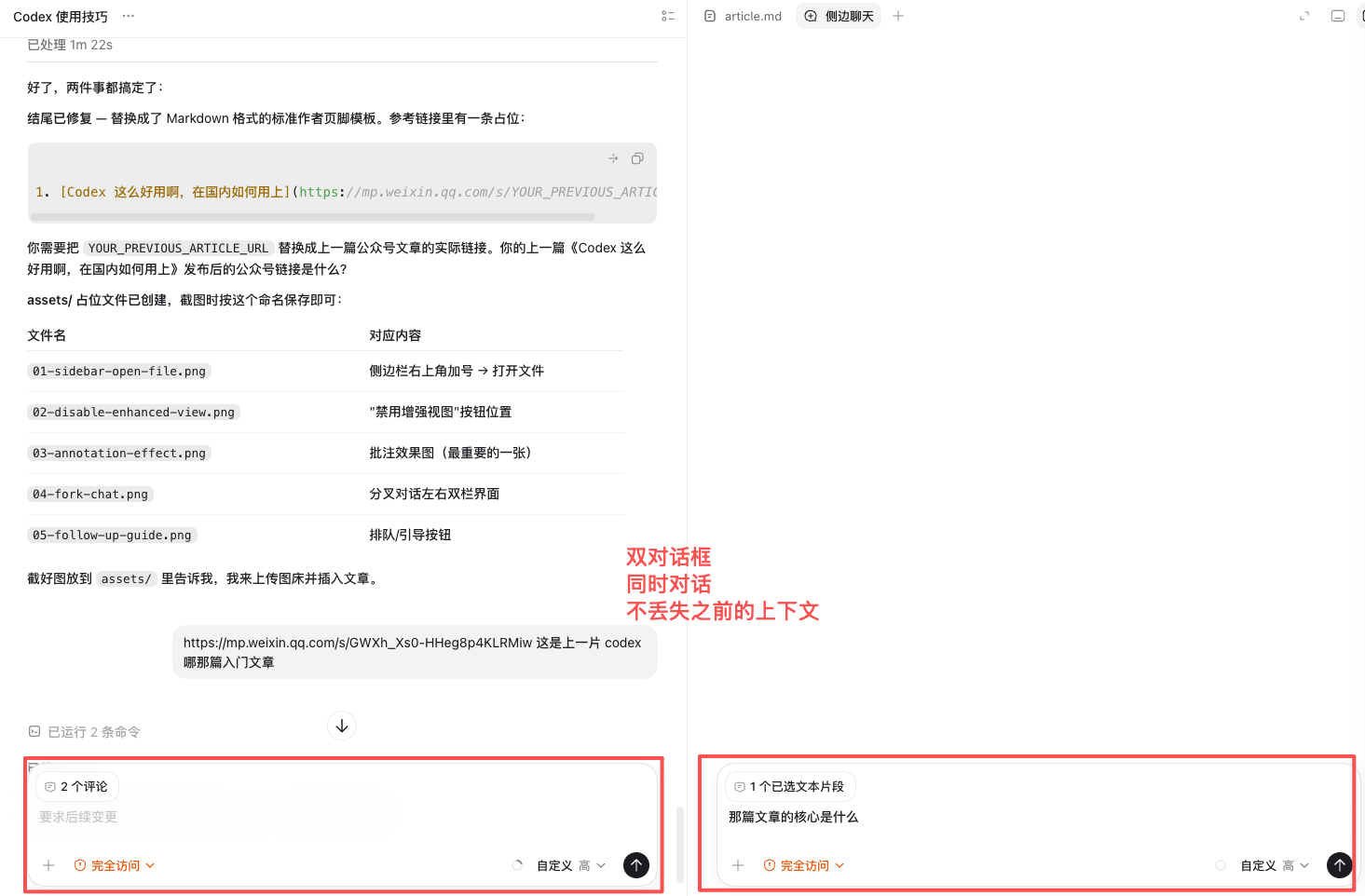Click the terminal icon beside 已运行 2 条命令

point(34,731)
